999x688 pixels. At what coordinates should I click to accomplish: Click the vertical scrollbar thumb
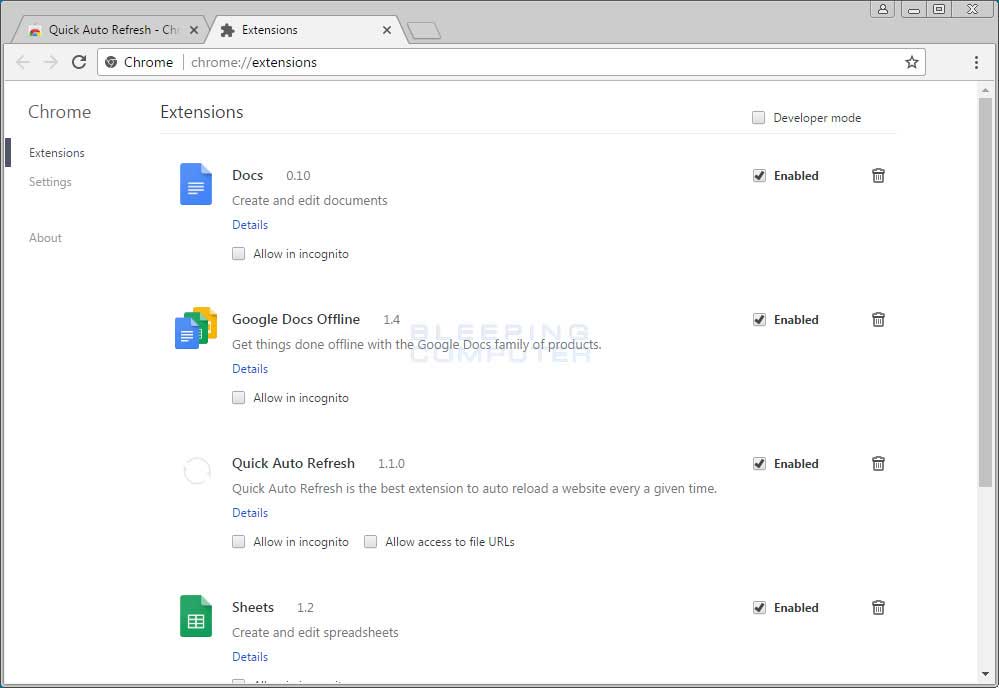(x=985, y=292)
